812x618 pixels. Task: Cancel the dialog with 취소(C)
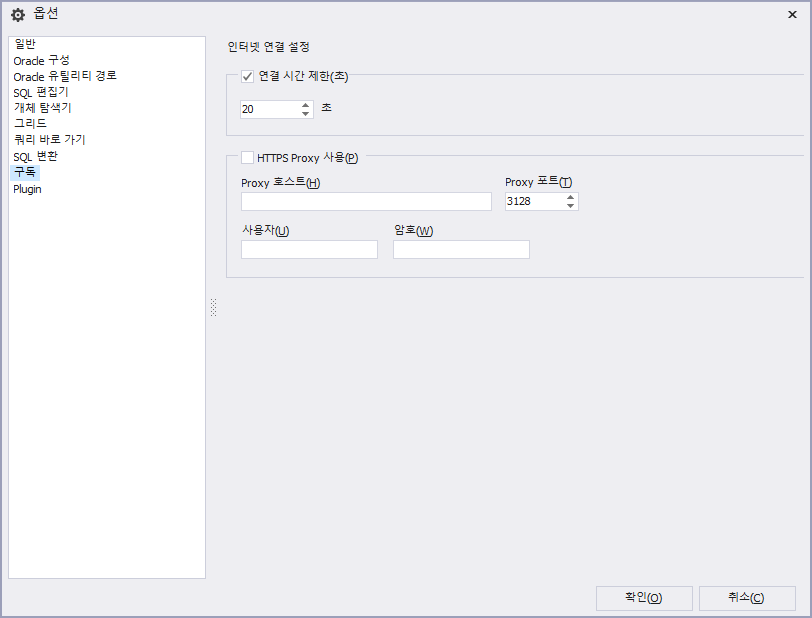coord(746,598)
